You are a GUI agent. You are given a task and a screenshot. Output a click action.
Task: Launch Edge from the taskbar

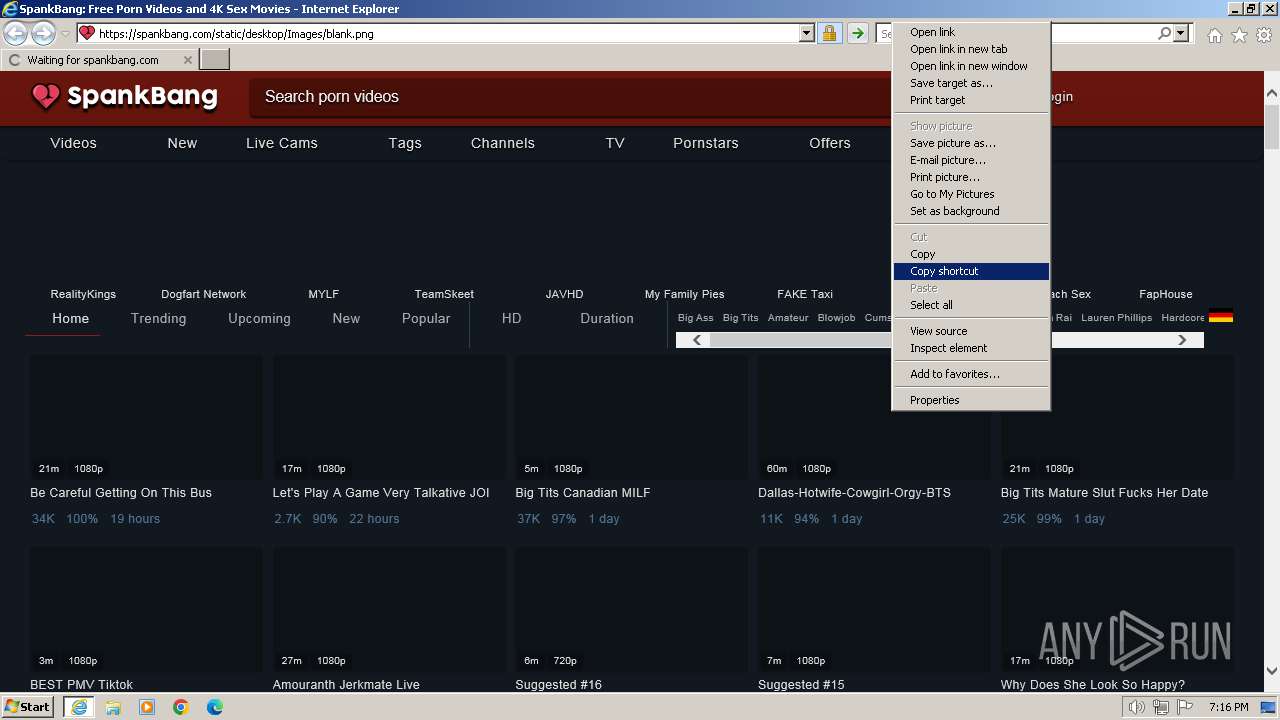pos(215,707)
